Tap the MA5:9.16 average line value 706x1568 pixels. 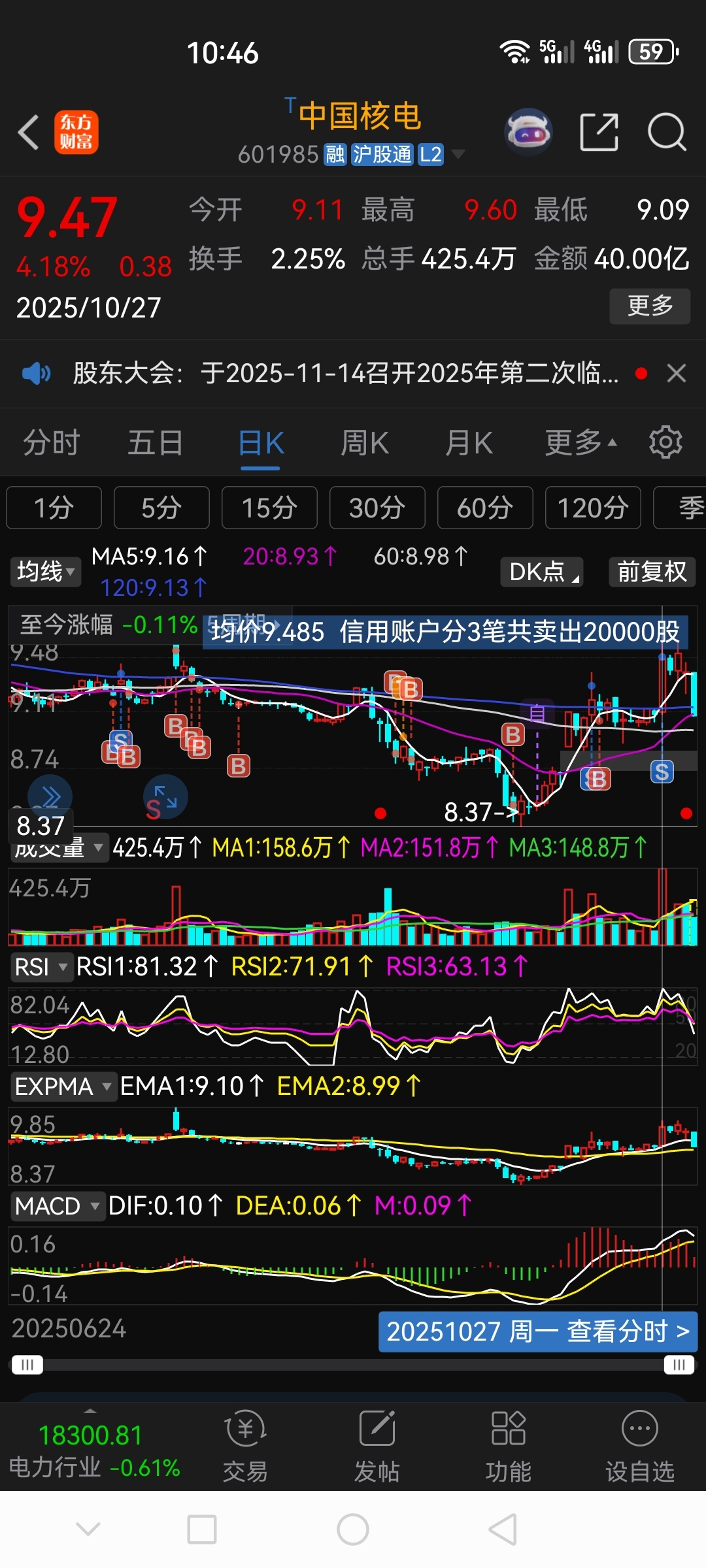coord(149,557)
